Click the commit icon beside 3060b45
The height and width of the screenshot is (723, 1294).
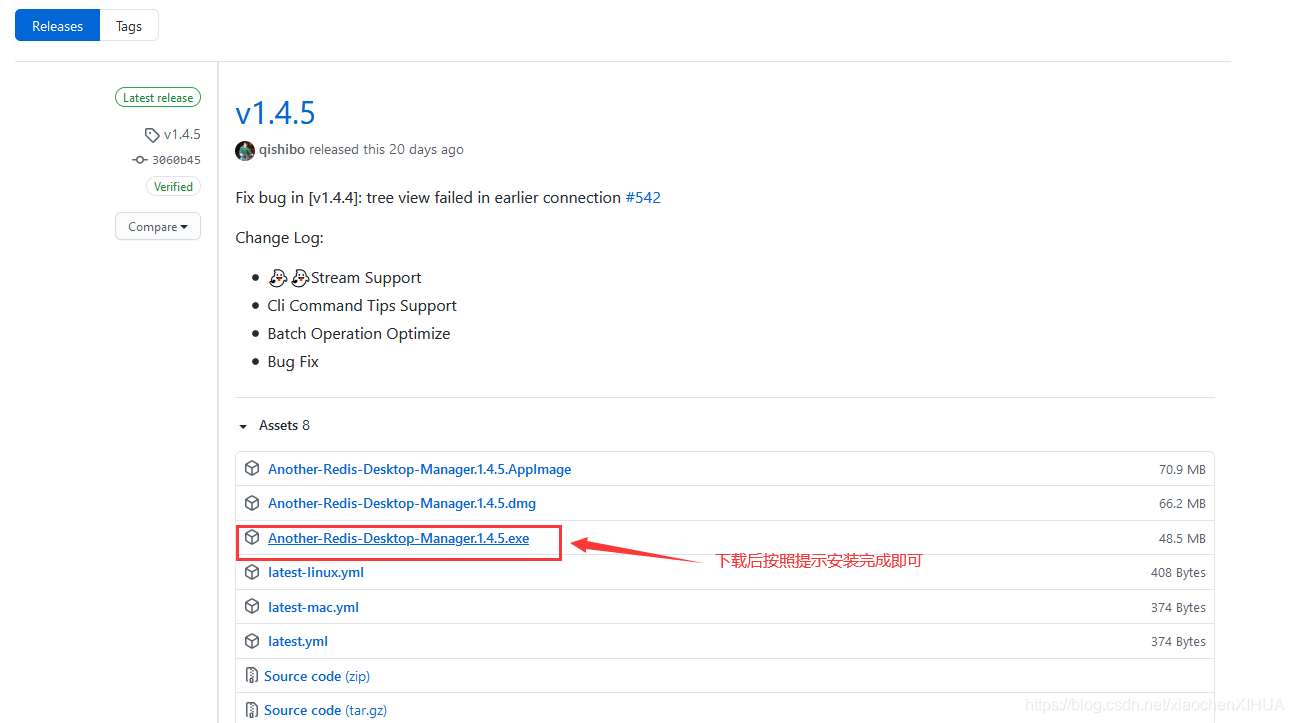140,160
